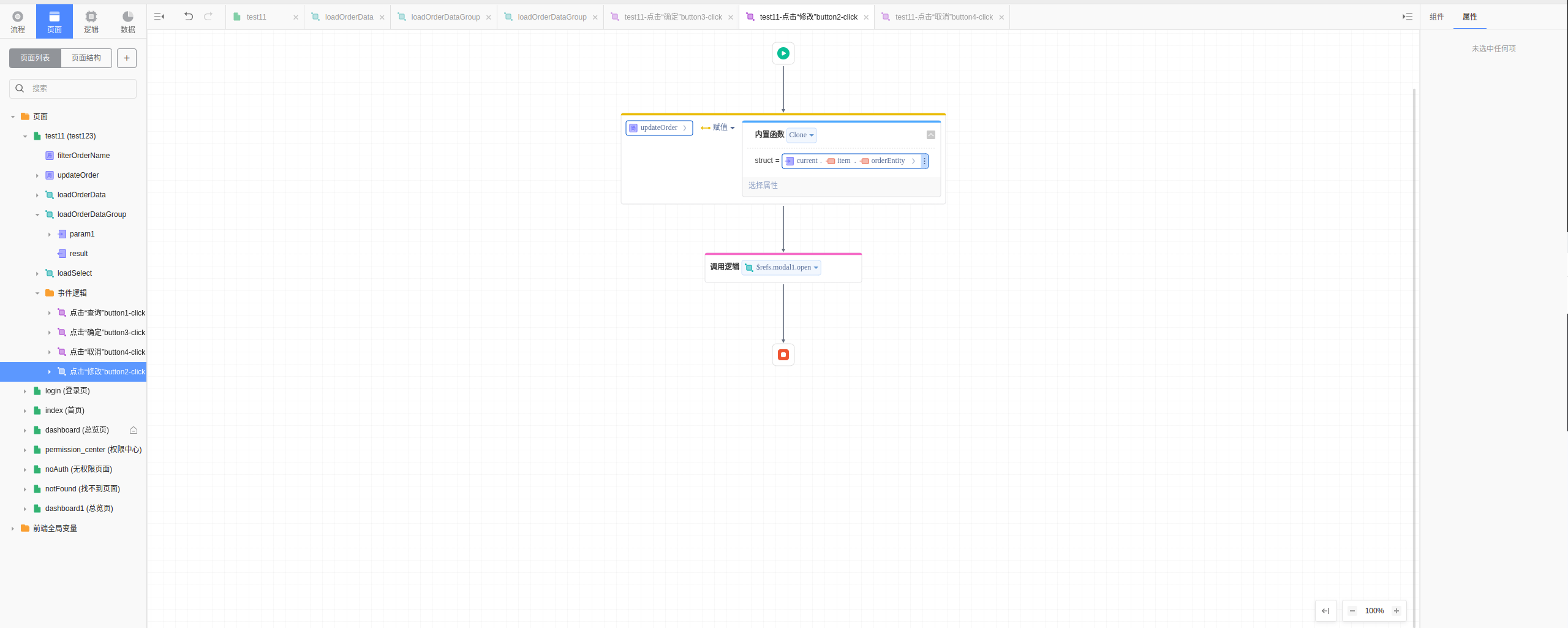Collapse the right properties panel
1568x628 pixels.
point(1408,17)
